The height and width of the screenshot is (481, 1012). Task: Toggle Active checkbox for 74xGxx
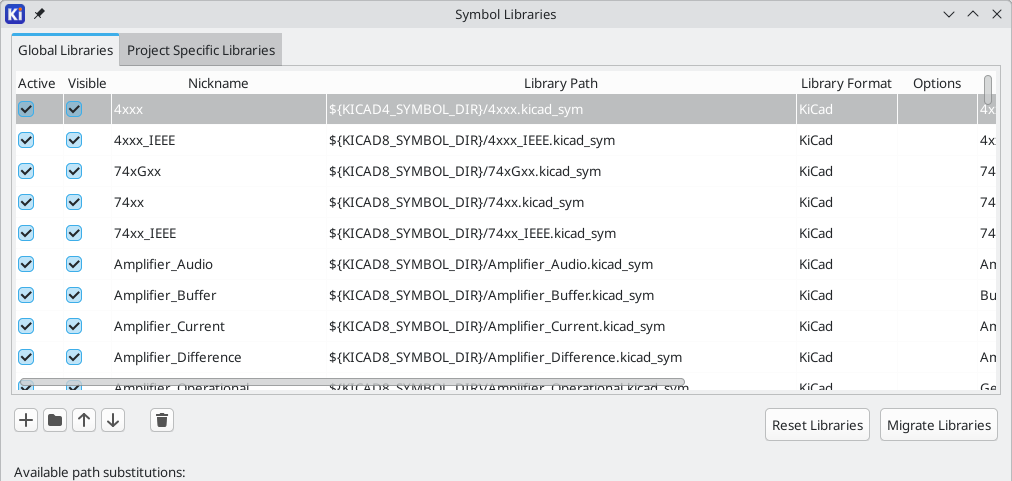click(26, 171)
